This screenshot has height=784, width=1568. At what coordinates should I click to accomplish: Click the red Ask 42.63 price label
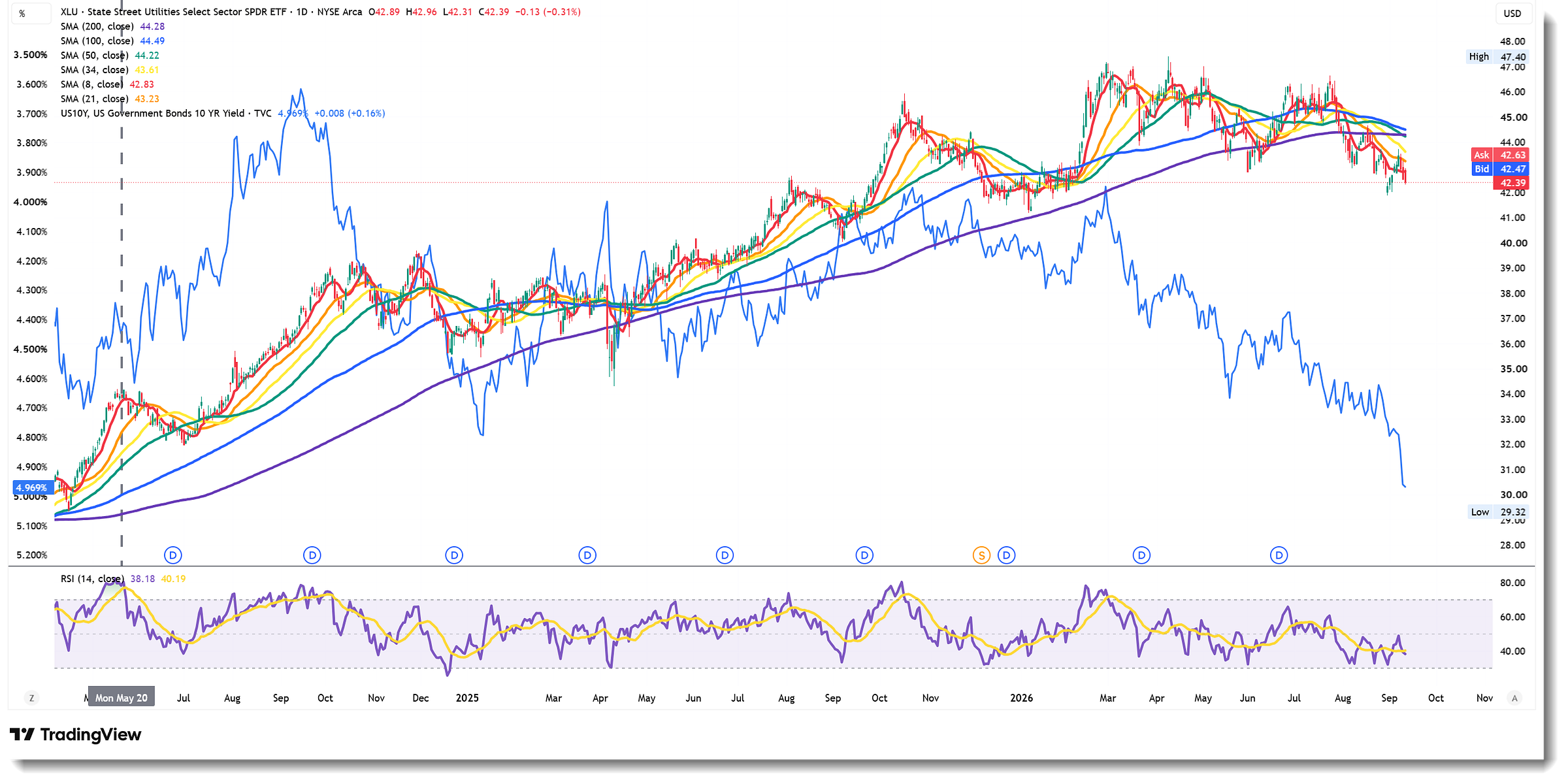(x=1499, y=155)
